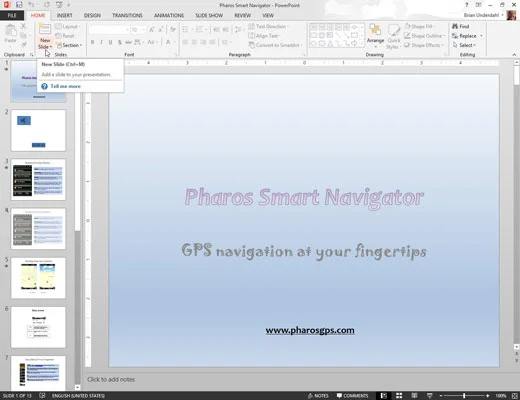Click the Cut scissors icon
This screenshot has height=400, width=520.
[23, 26]
